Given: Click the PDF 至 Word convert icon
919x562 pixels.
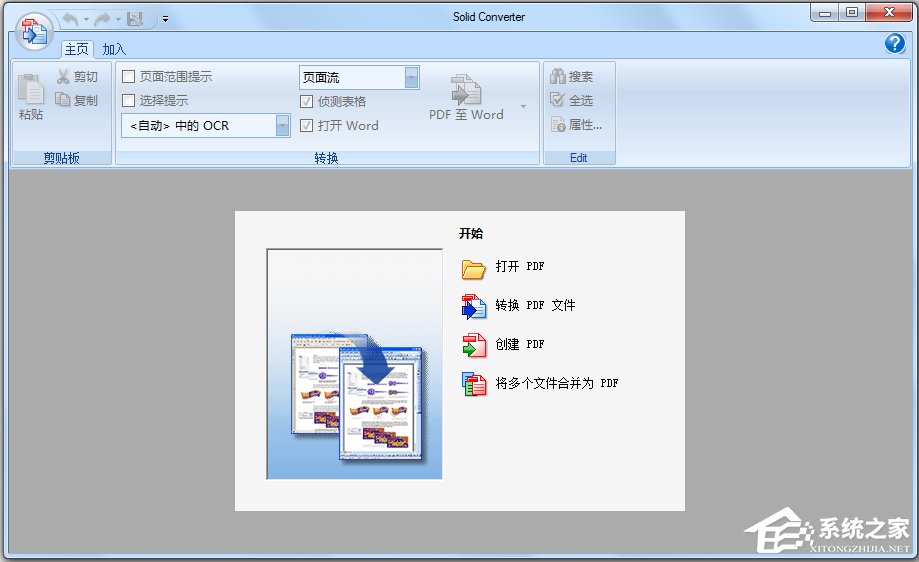Looking at the screenshot, I should 466,90.
